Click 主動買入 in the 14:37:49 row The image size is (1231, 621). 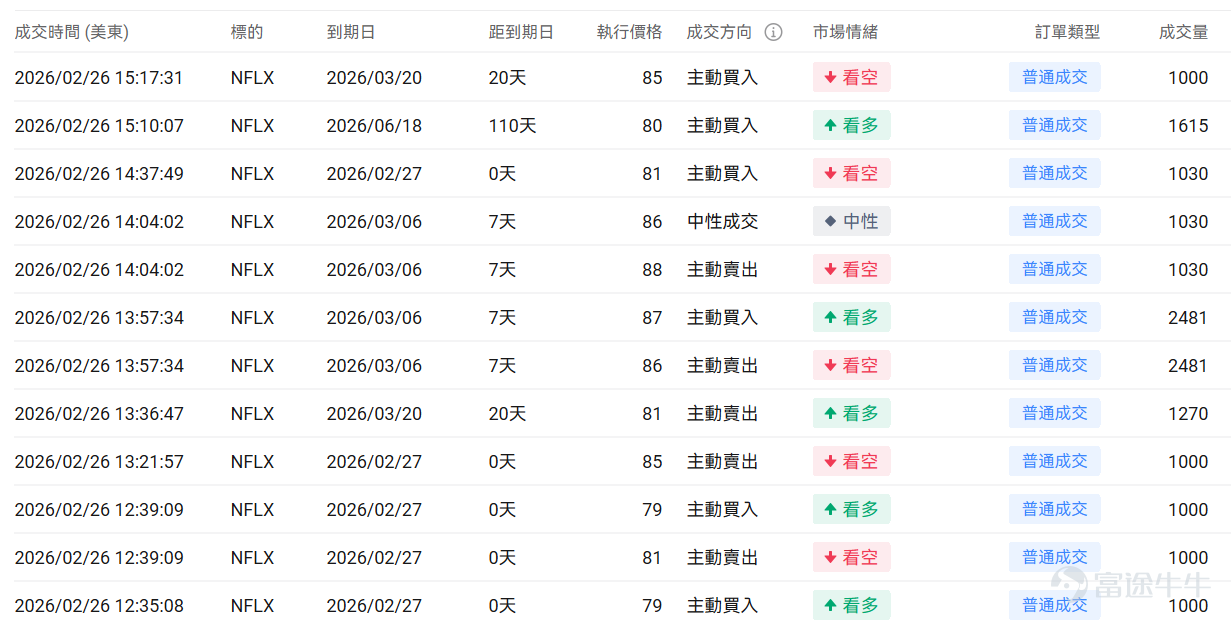point(722,174)
